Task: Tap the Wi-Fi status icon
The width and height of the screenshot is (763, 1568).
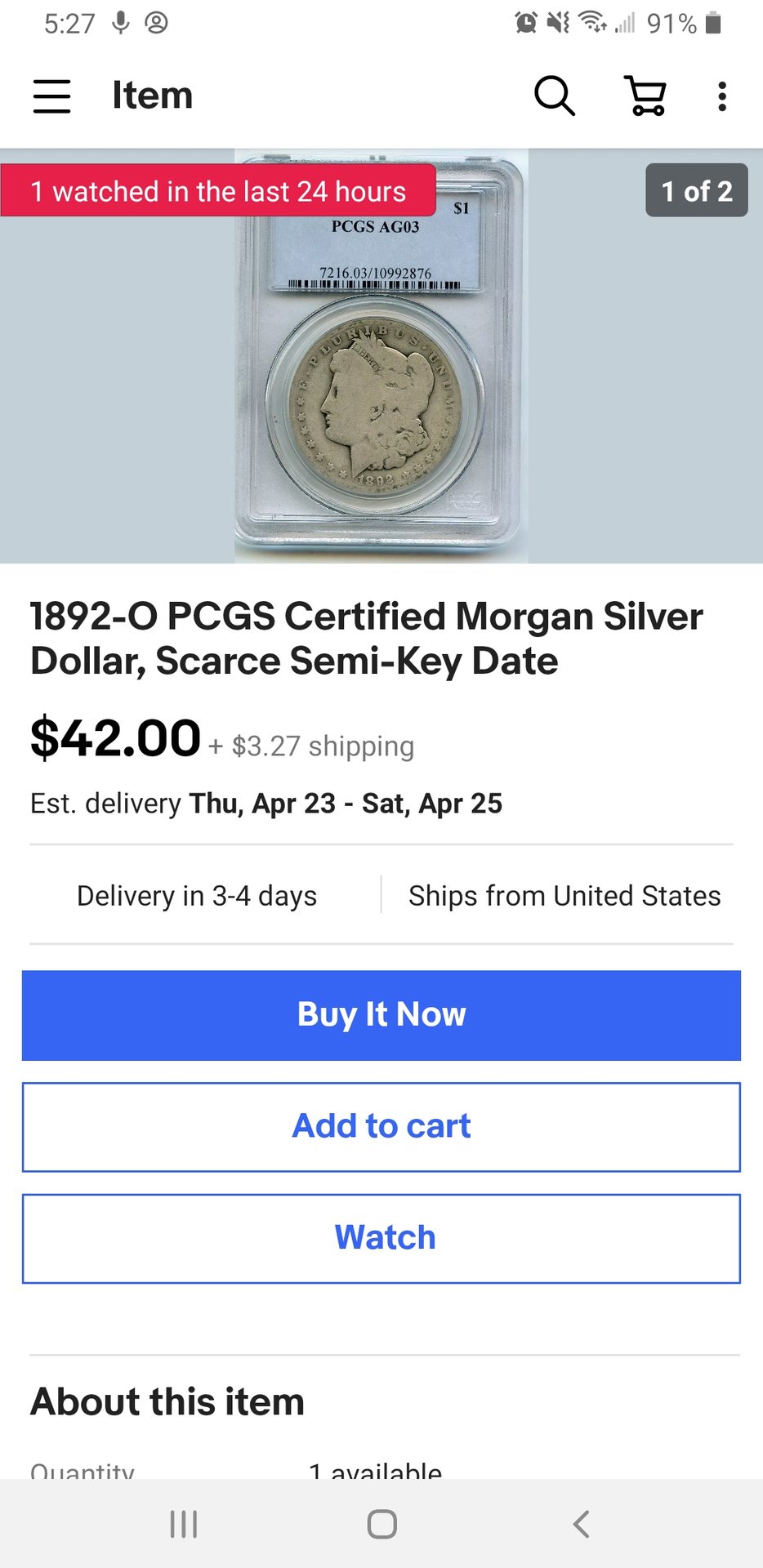Action: (592, 23)
